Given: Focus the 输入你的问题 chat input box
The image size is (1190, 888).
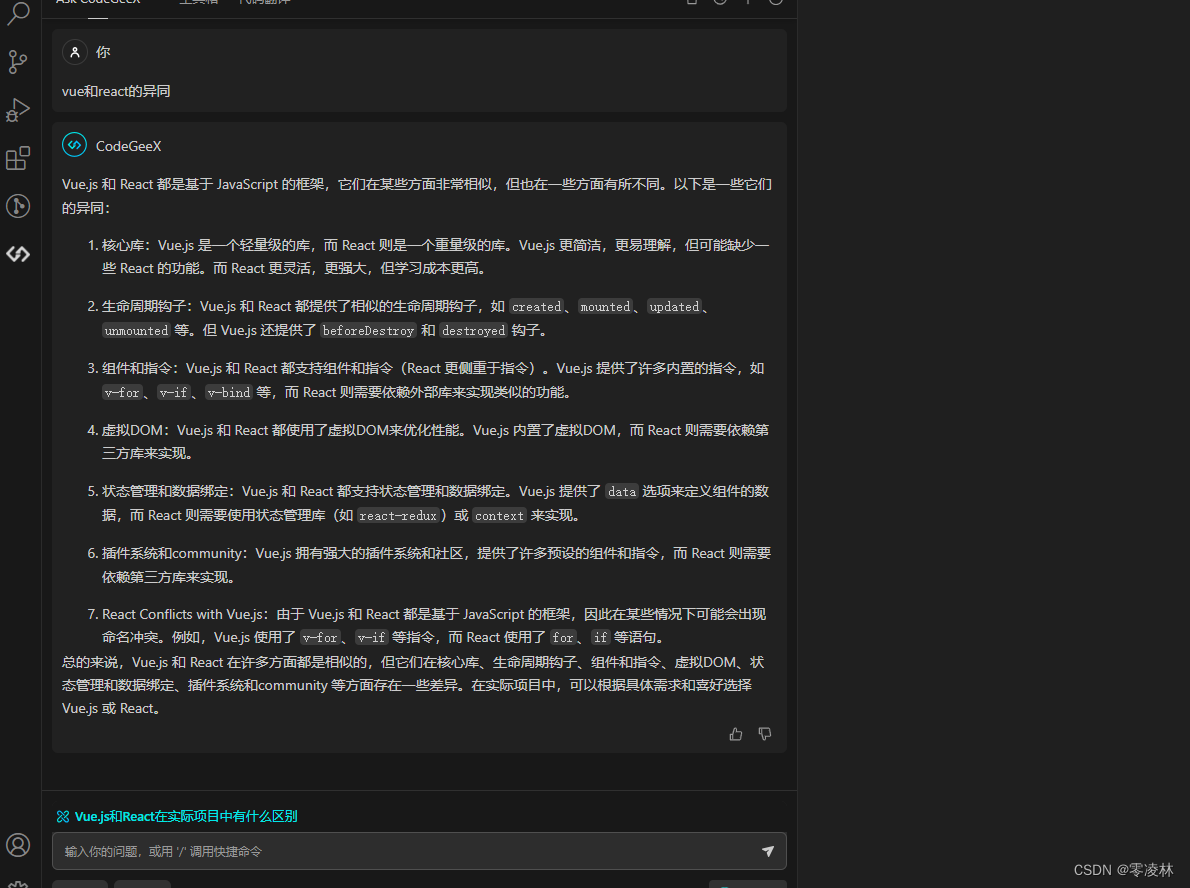Looking at the screenshot, I should (x=419, y=851).
